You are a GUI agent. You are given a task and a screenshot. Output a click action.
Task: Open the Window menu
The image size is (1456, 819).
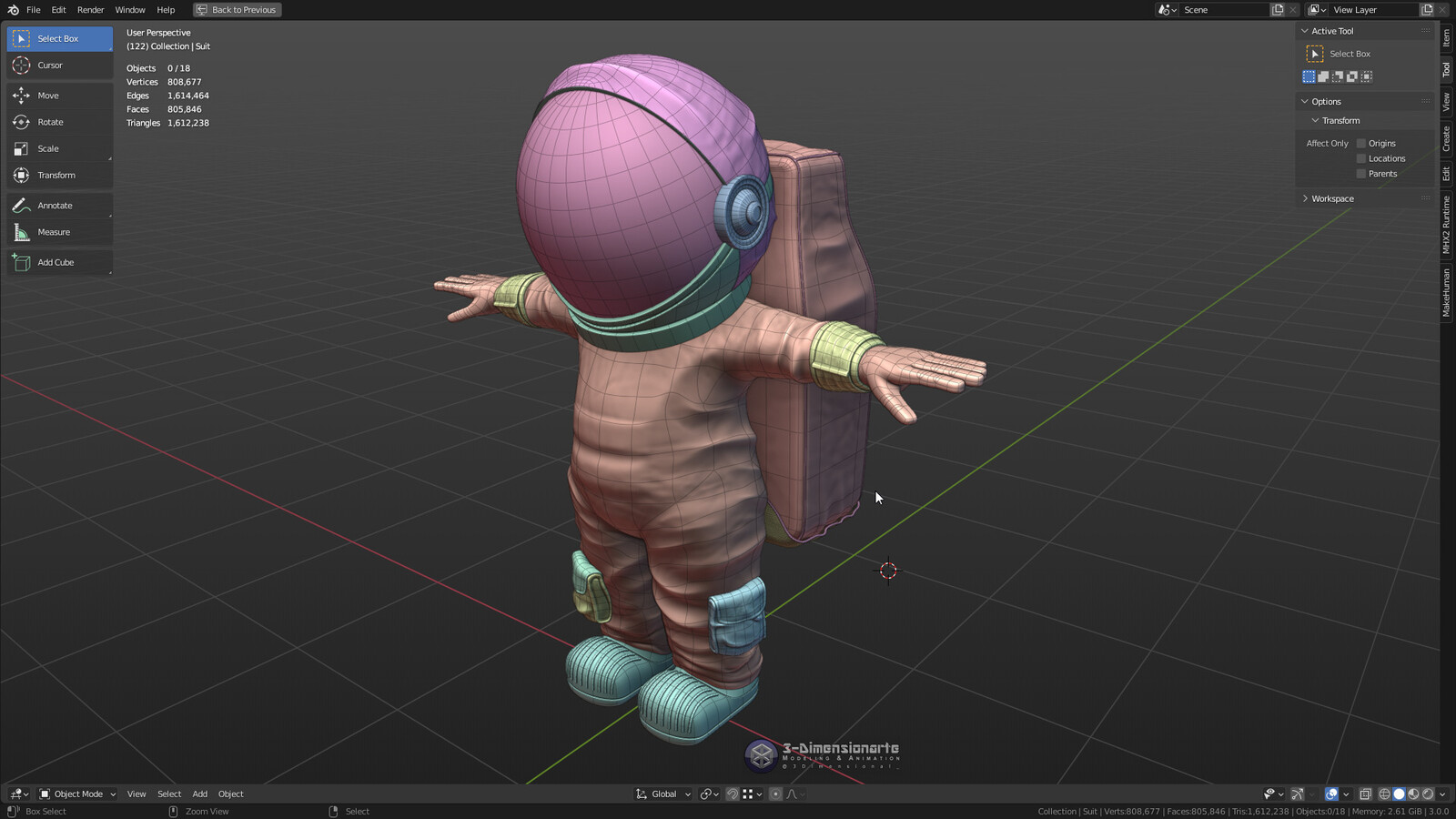(130, 10)
